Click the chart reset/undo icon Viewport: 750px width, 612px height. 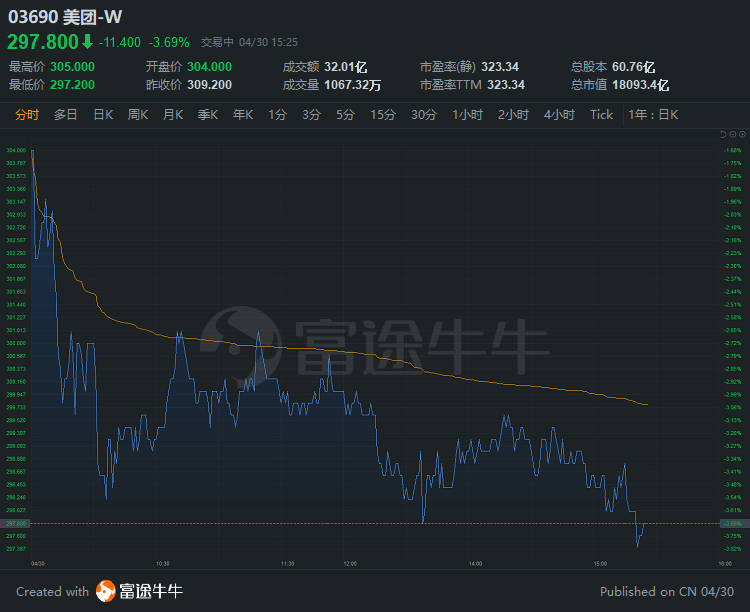pos(723,134)
